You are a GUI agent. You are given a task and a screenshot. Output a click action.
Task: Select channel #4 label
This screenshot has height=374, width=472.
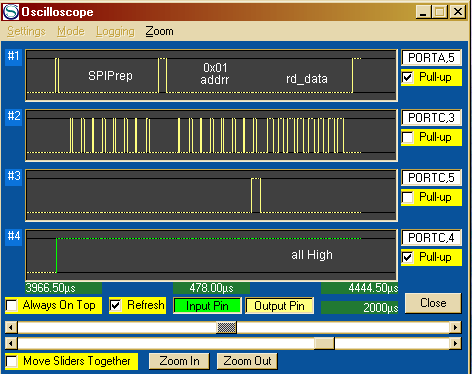pos(13,236)
